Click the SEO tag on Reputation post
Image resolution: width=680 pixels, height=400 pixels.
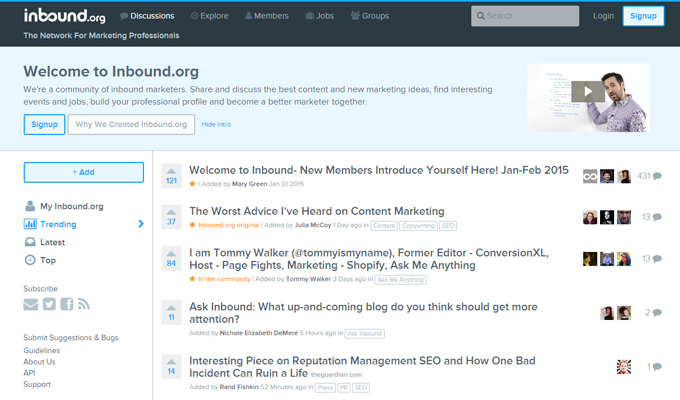click(x=361, y=388)
